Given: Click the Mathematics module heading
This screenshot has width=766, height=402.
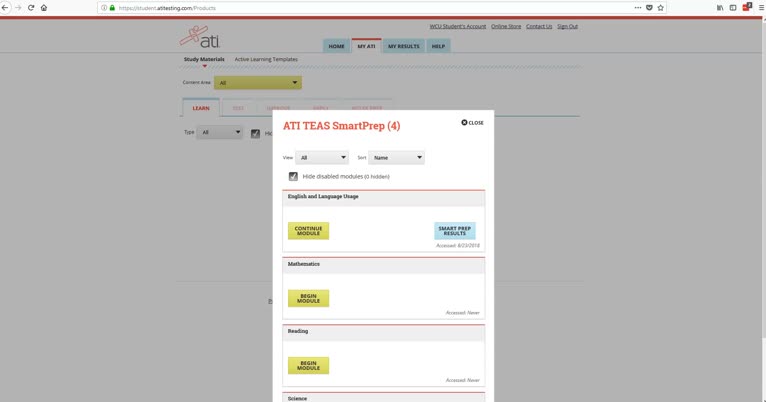Looking at the screenshot, I should pyautogui.click(x=303, y=264).
